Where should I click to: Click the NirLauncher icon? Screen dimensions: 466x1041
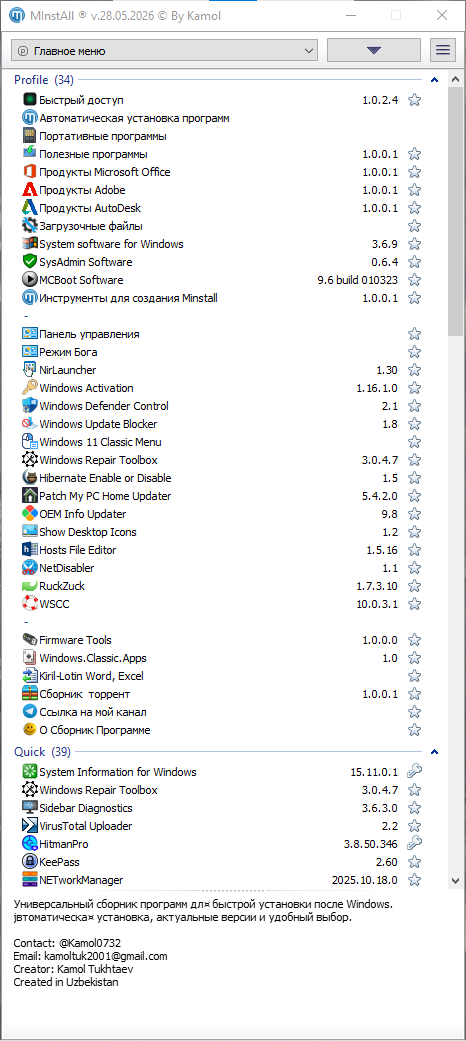pos(30,370)
